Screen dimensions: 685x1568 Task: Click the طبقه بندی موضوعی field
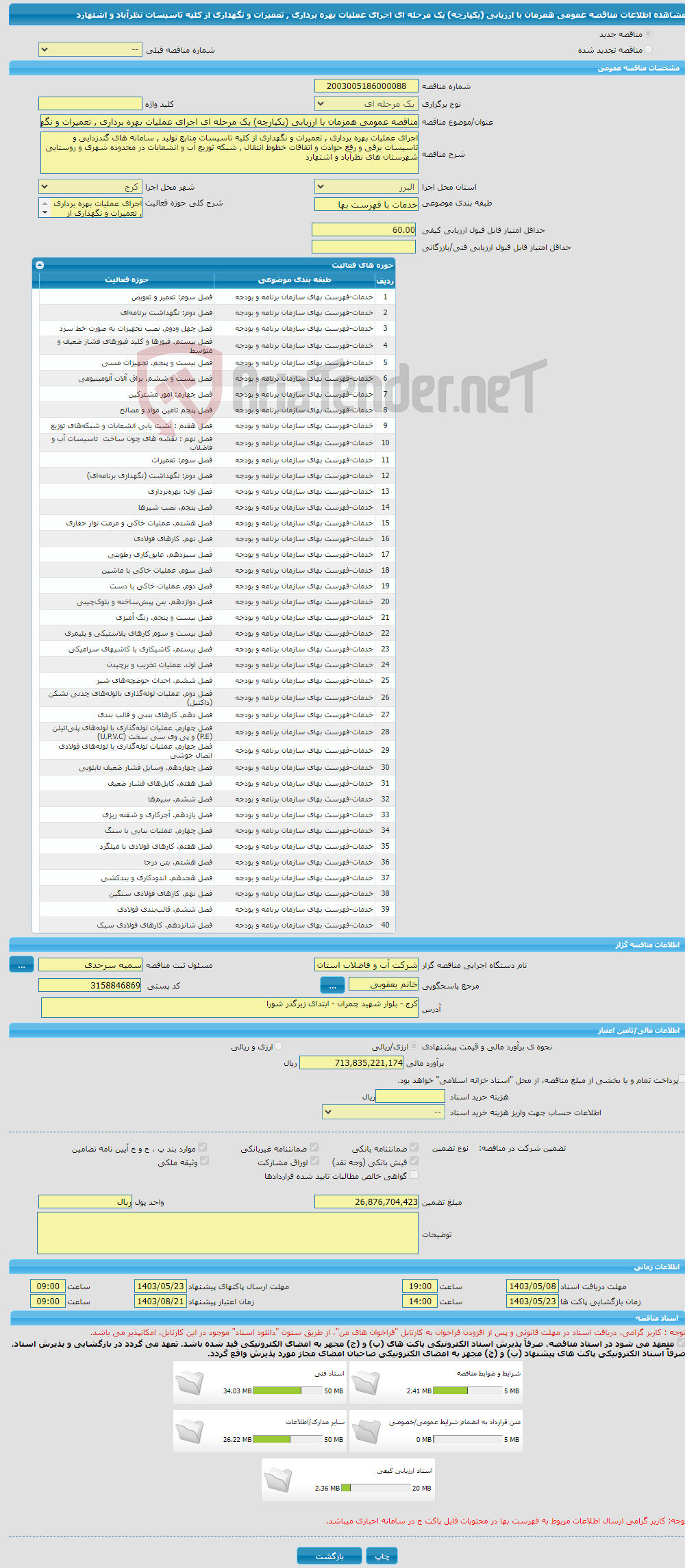366,204
